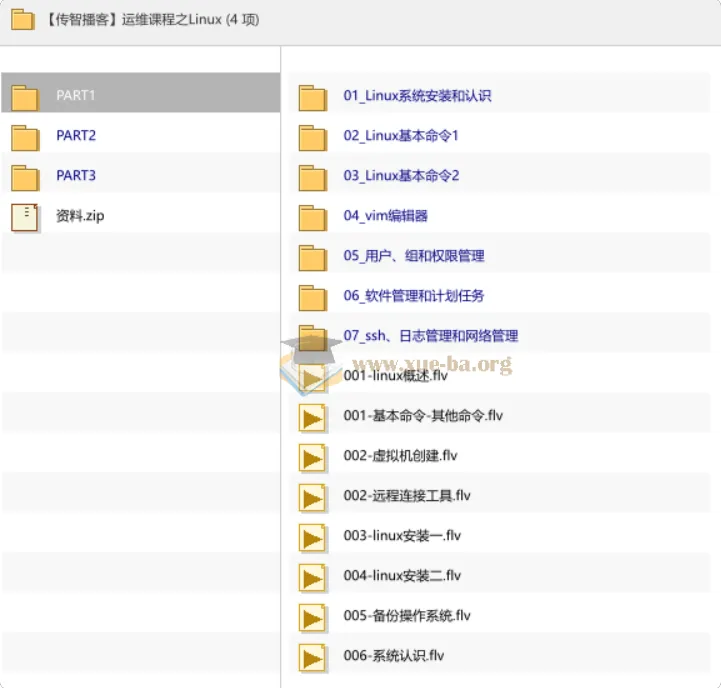This screenshot has width=721, height=688.
Task: Click video icon of 002-虚拟机创建.flv
Action: pos(313,458)
